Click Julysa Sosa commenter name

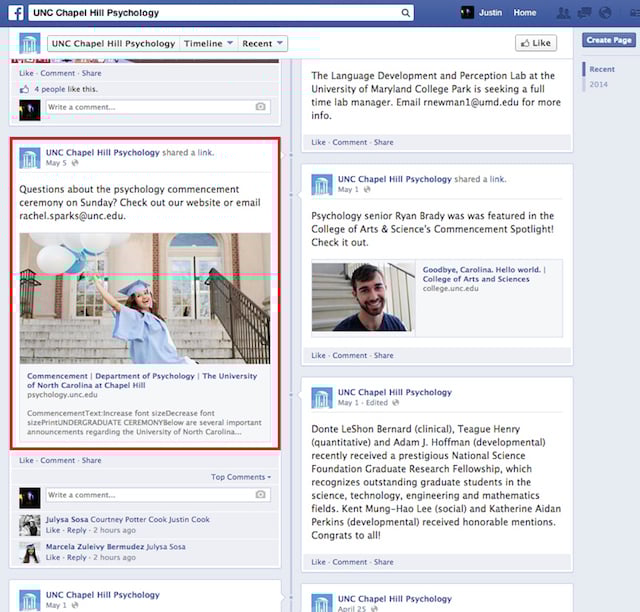[x=67, y=519]
